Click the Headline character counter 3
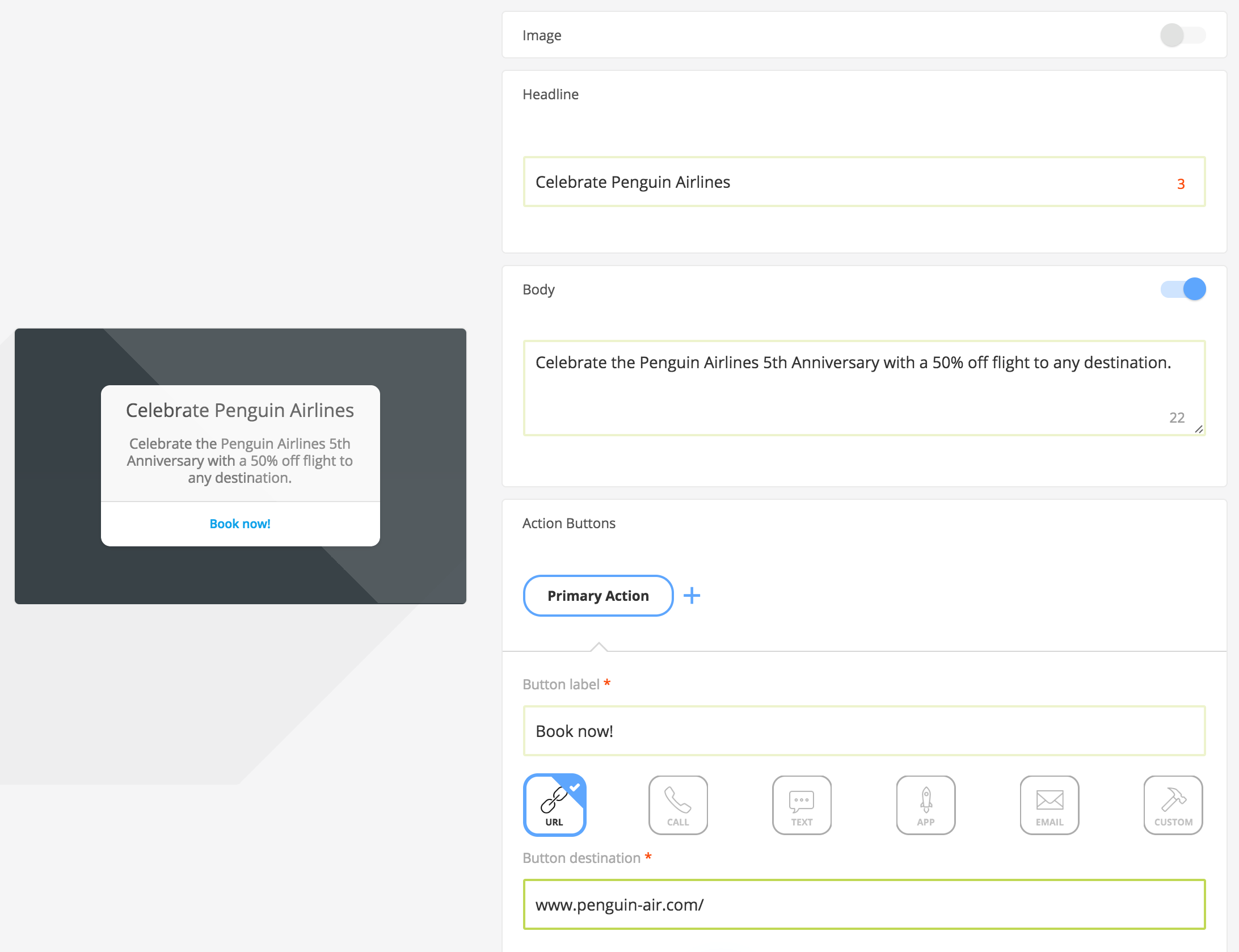The height and width of the screenshot is (952, 1239). pos(1181,183)
